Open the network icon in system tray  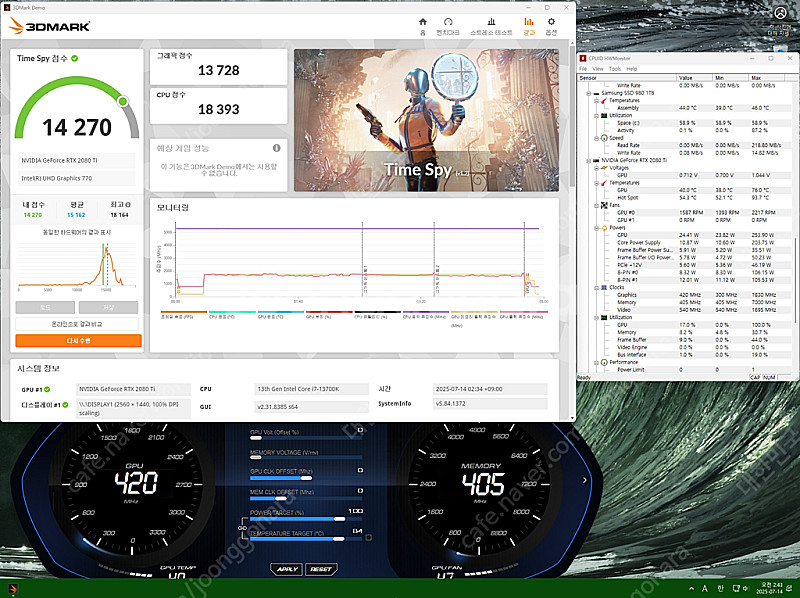click(737, 588)
